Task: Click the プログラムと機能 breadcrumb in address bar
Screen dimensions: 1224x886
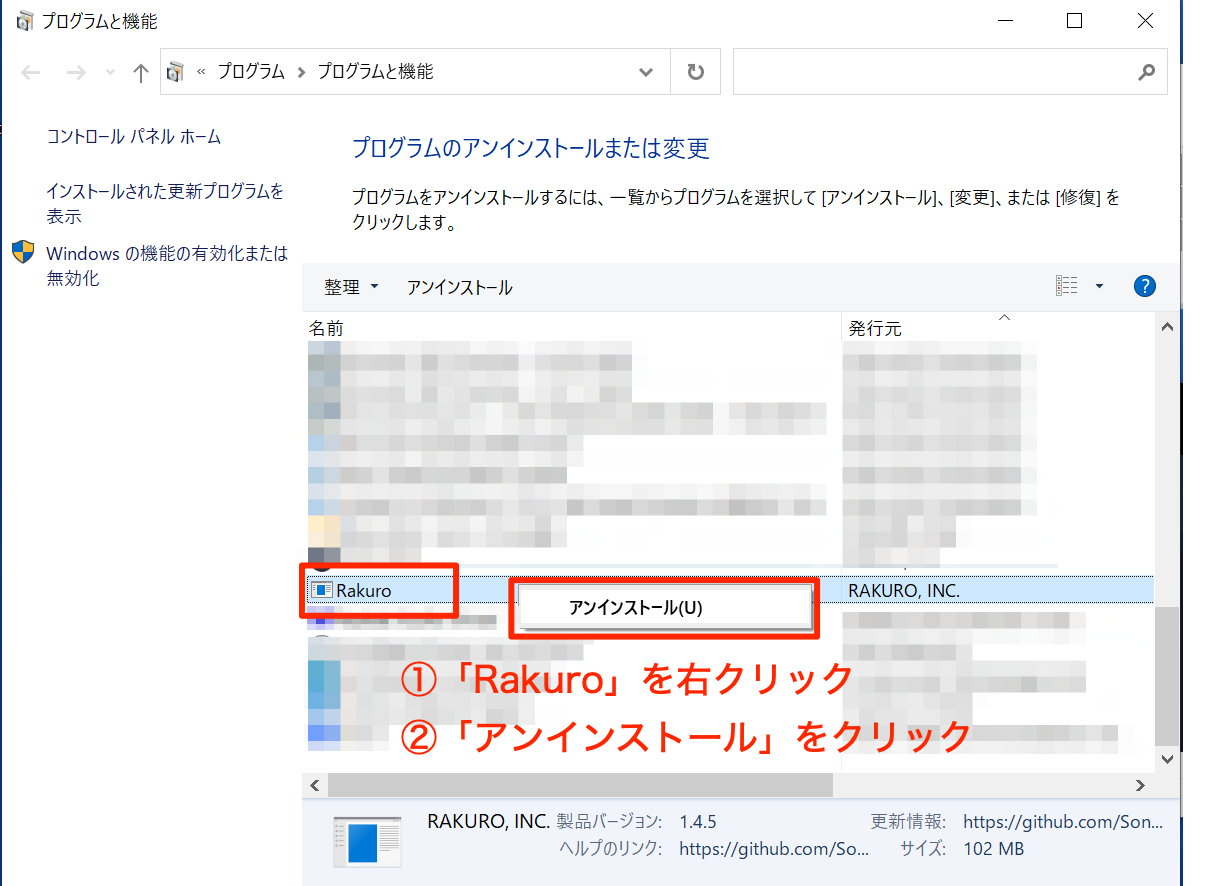Action: [375, 72]
